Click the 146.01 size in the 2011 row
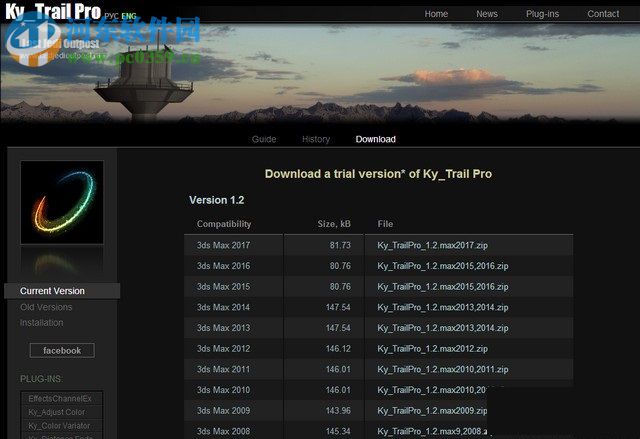 click(338, 370)
